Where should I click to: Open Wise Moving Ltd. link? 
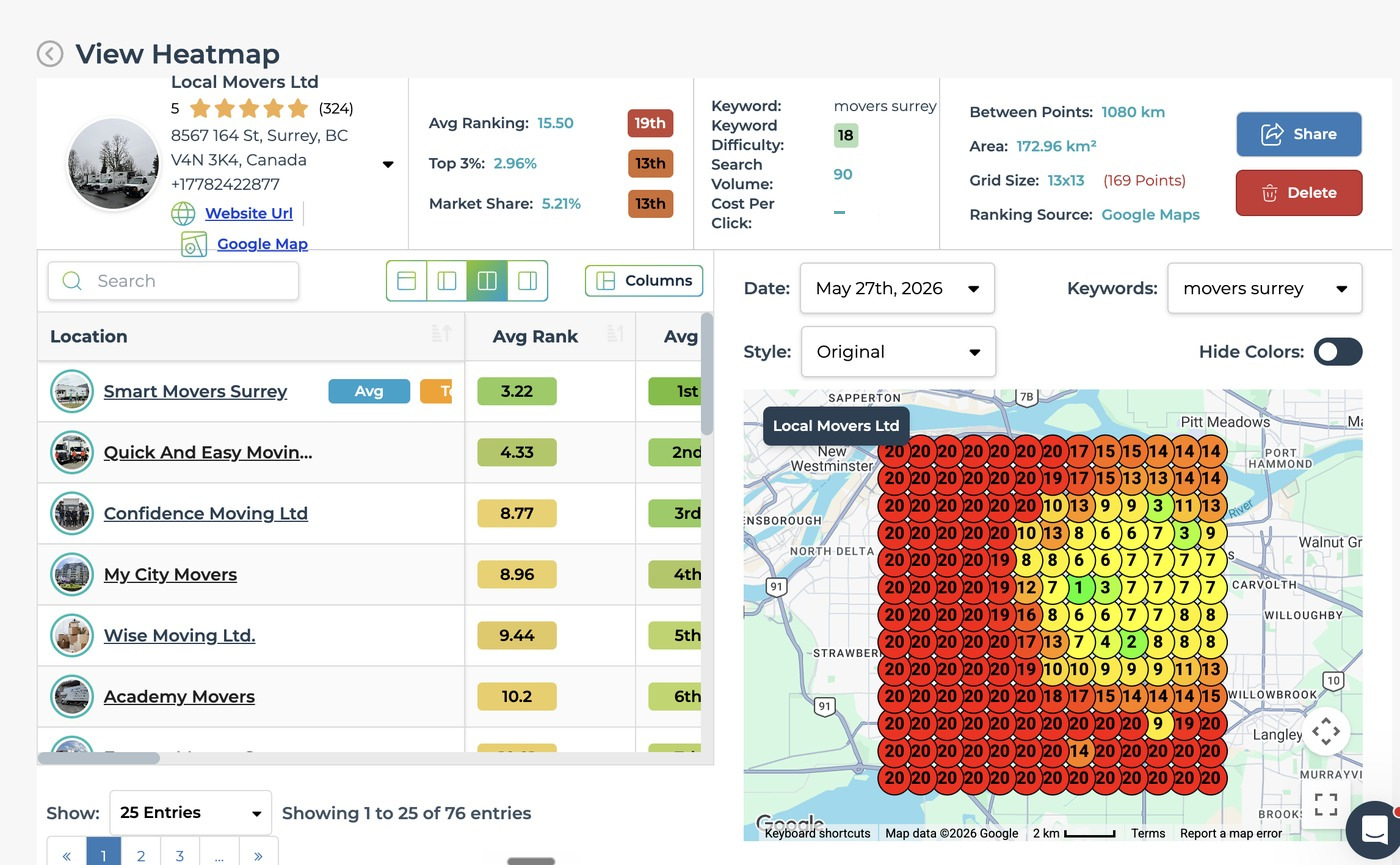tap(179, 635)
